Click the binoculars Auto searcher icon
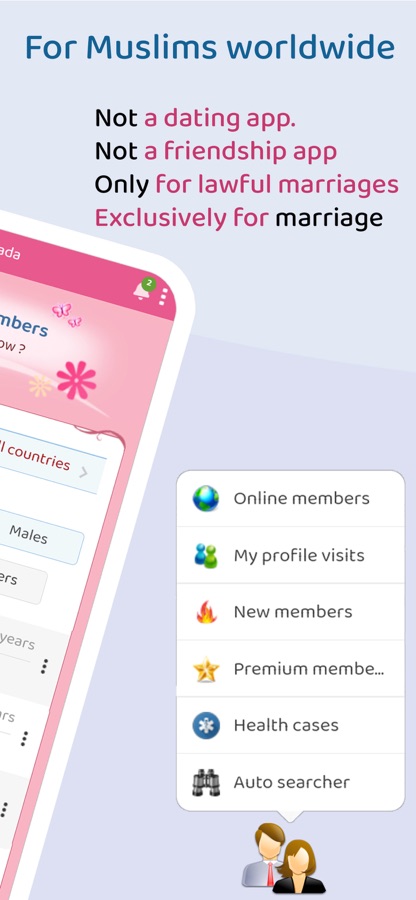Screen dimensions: 416x900 click(x=205, y=782)
